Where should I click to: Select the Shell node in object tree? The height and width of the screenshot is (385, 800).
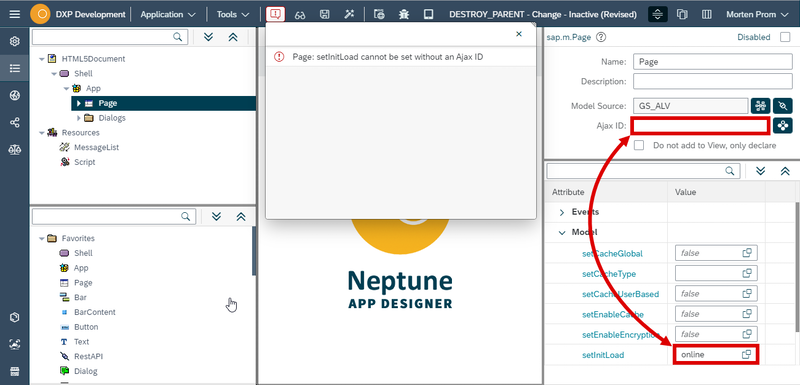click(x=83, y=73)
